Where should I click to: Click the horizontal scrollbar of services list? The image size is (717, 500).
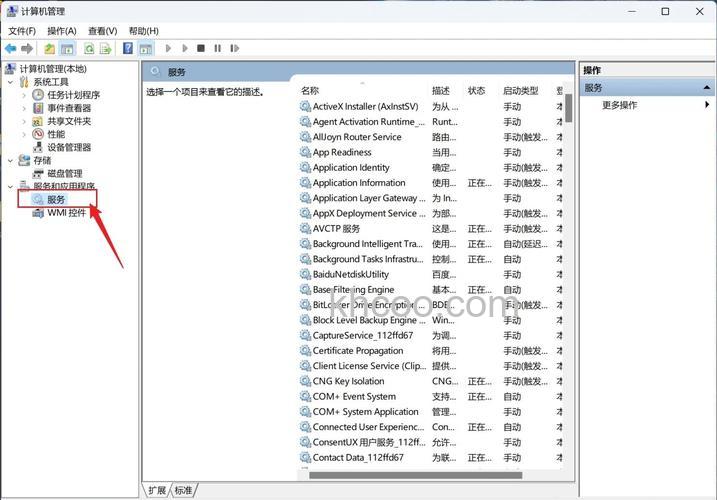point(415,475)
